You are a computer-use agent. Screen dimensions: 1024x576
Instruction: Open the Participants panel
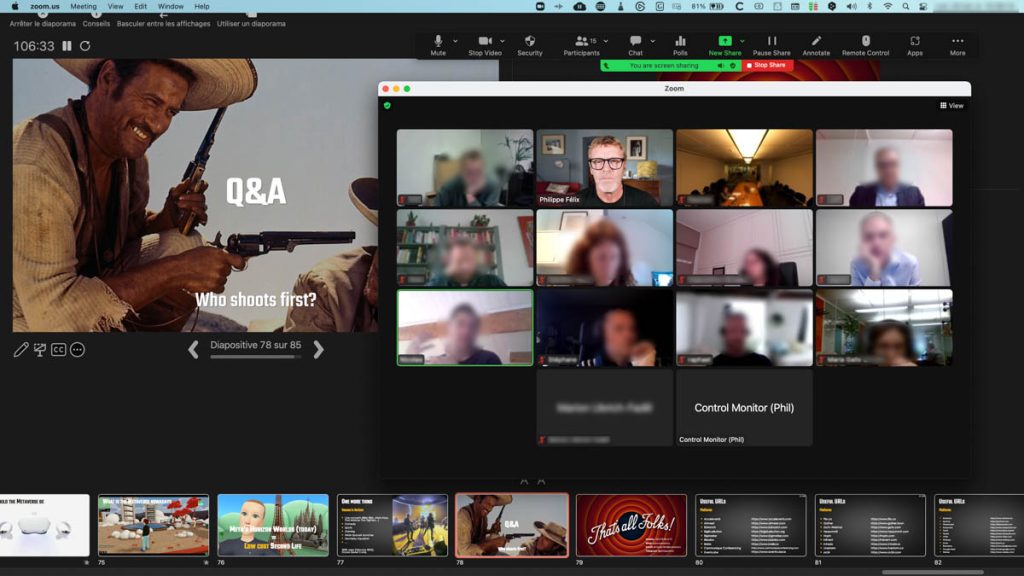click(581, 46)
